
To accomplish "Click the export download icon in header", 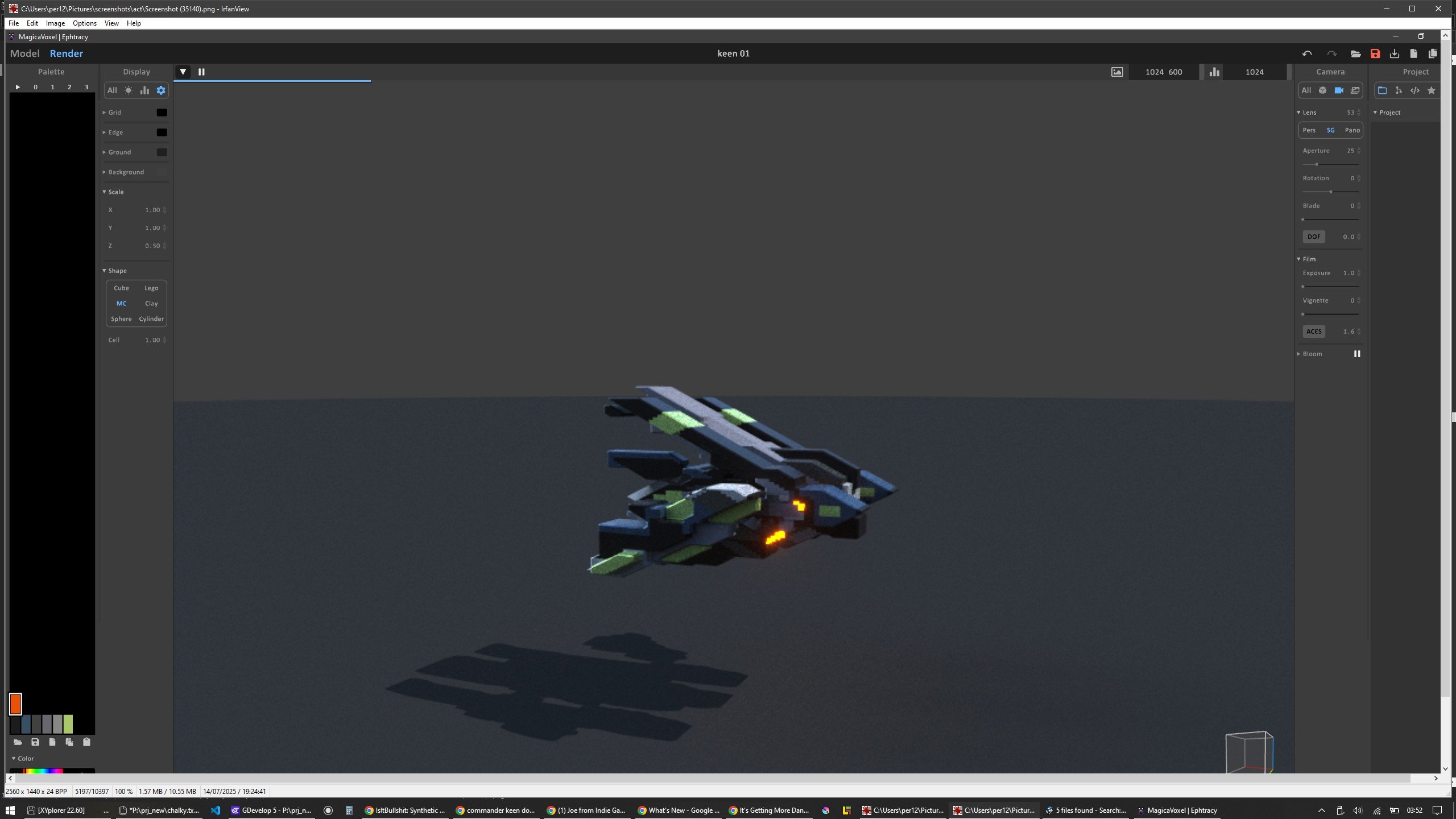I will (x=1395, y=53).
